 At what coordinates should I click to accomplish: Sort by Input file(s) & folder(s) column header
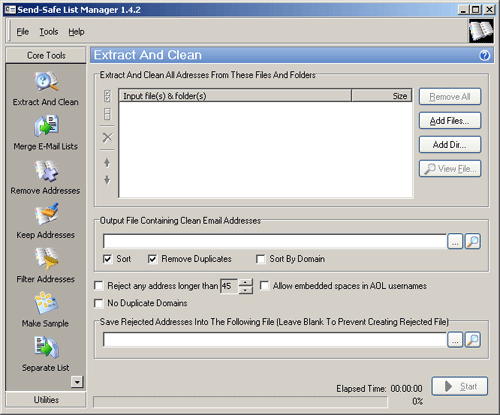[x=235, y=96]
